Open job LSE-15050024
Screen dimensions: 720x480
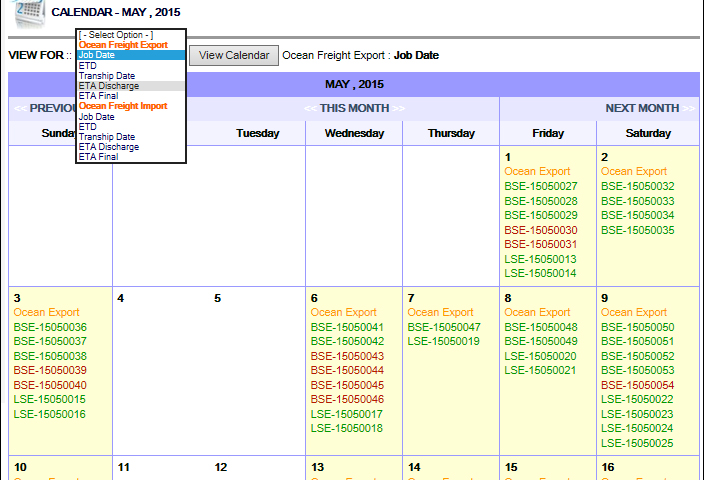click(x=637, y=428)
